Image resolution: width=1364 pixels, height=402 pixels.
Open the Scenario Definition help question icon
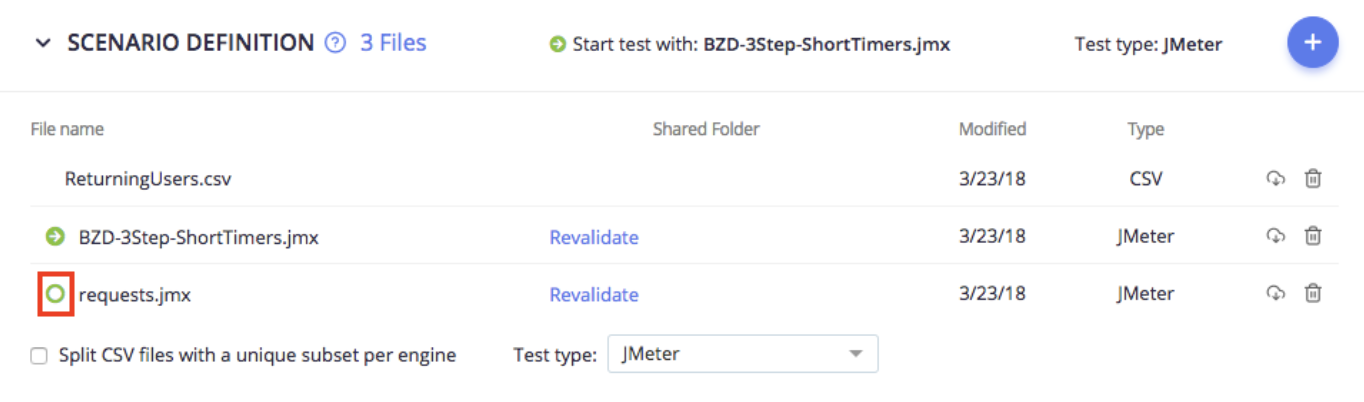336,43
